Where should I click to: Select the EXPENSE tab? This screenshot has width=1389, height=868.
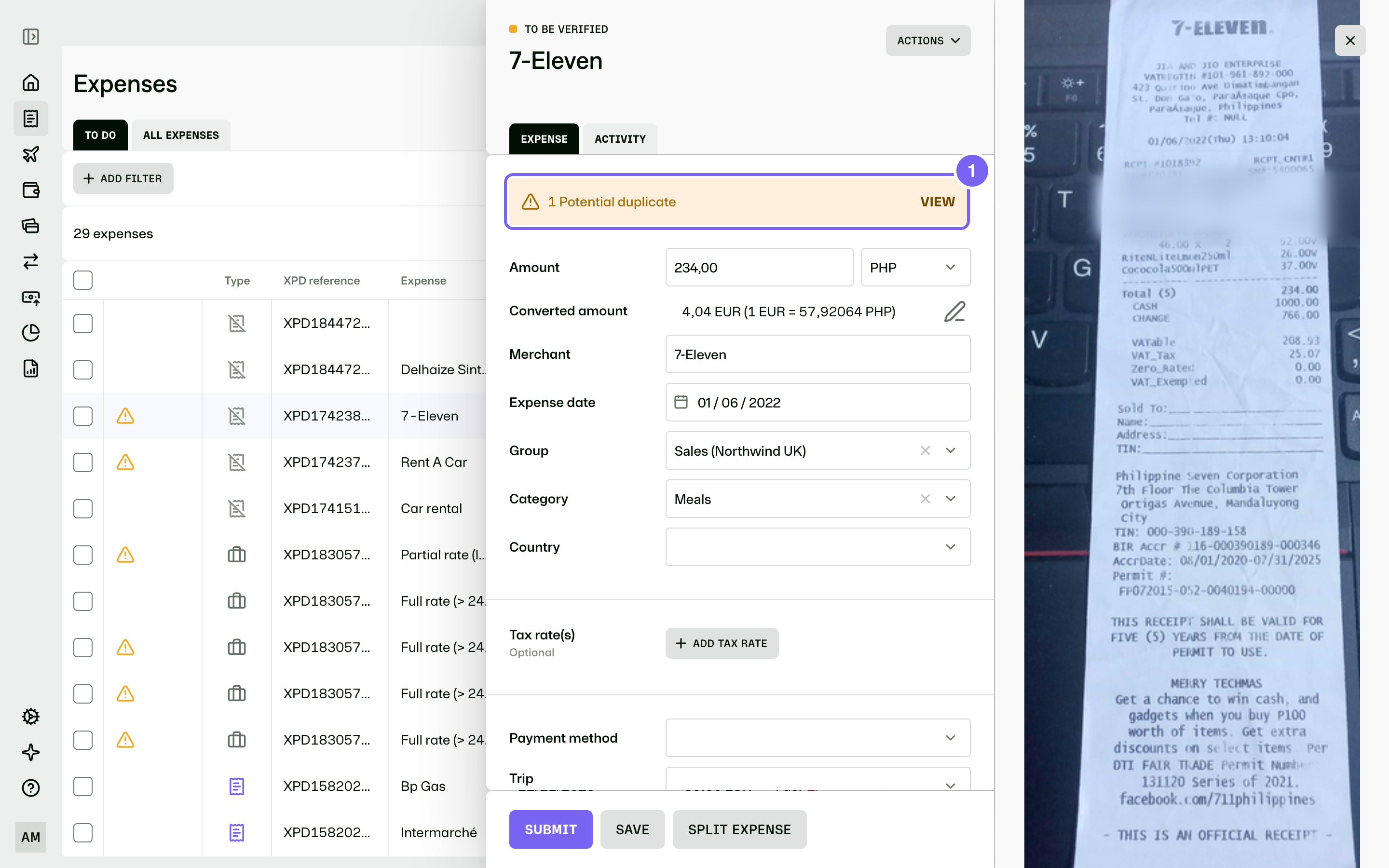pyautogui.click(x=544, y=139)
